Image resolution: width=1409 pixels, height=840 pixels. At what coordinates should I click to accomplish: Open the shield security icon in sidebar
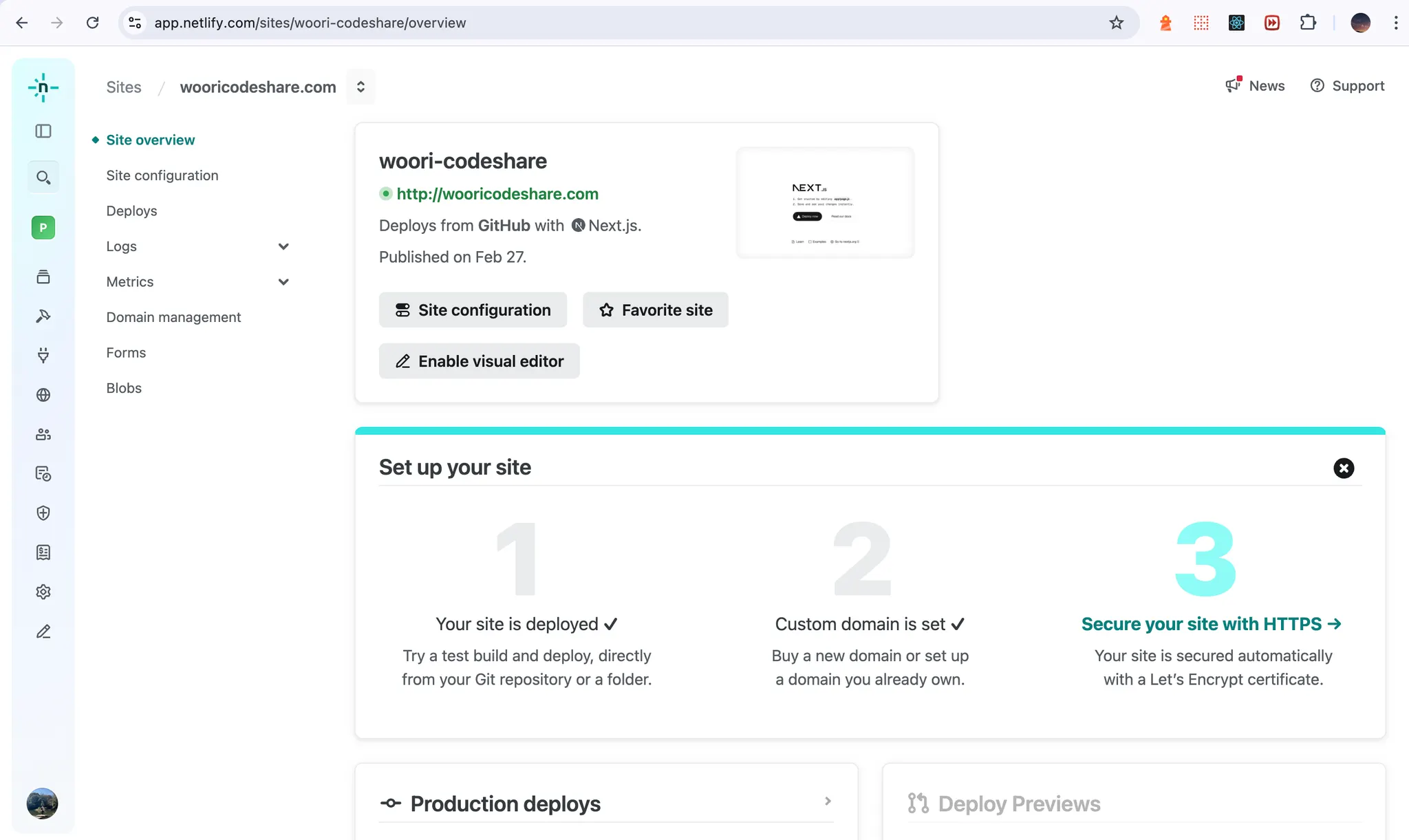tap(43, 513)
